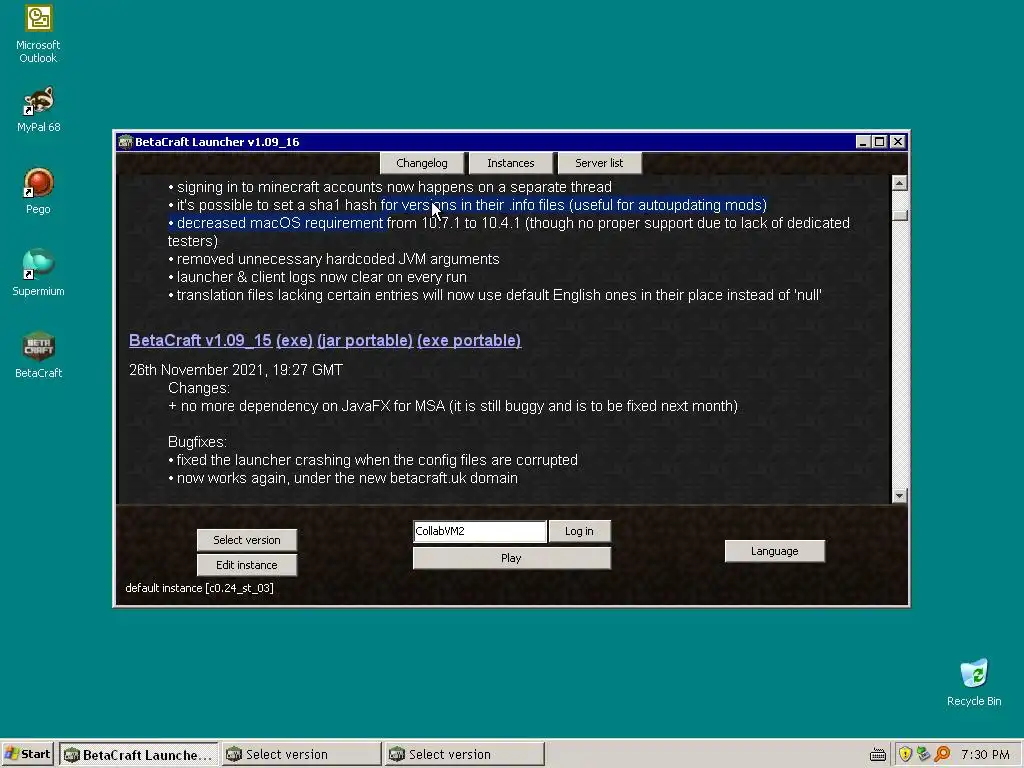The height and width of the screenshot is (768, 1024).
Task: Click the "default instance [c0.24_st_03]" label
Action: tap(199, 588)
